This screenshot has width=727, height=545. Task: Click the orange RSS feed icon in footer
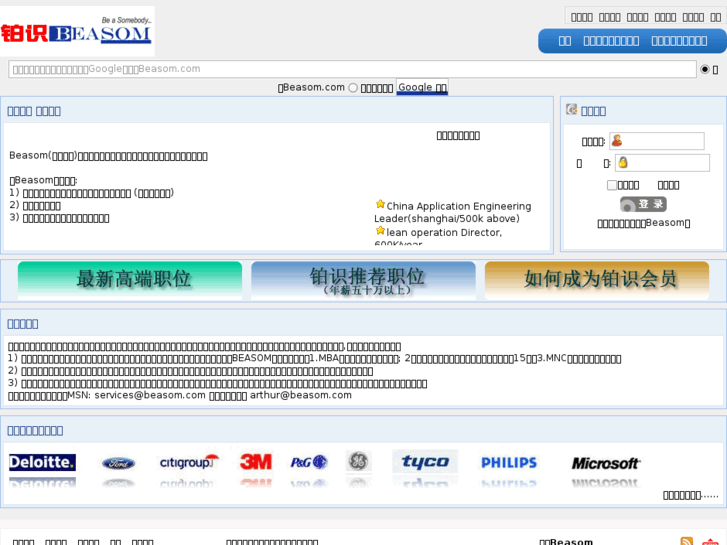[x=687, y=541]
